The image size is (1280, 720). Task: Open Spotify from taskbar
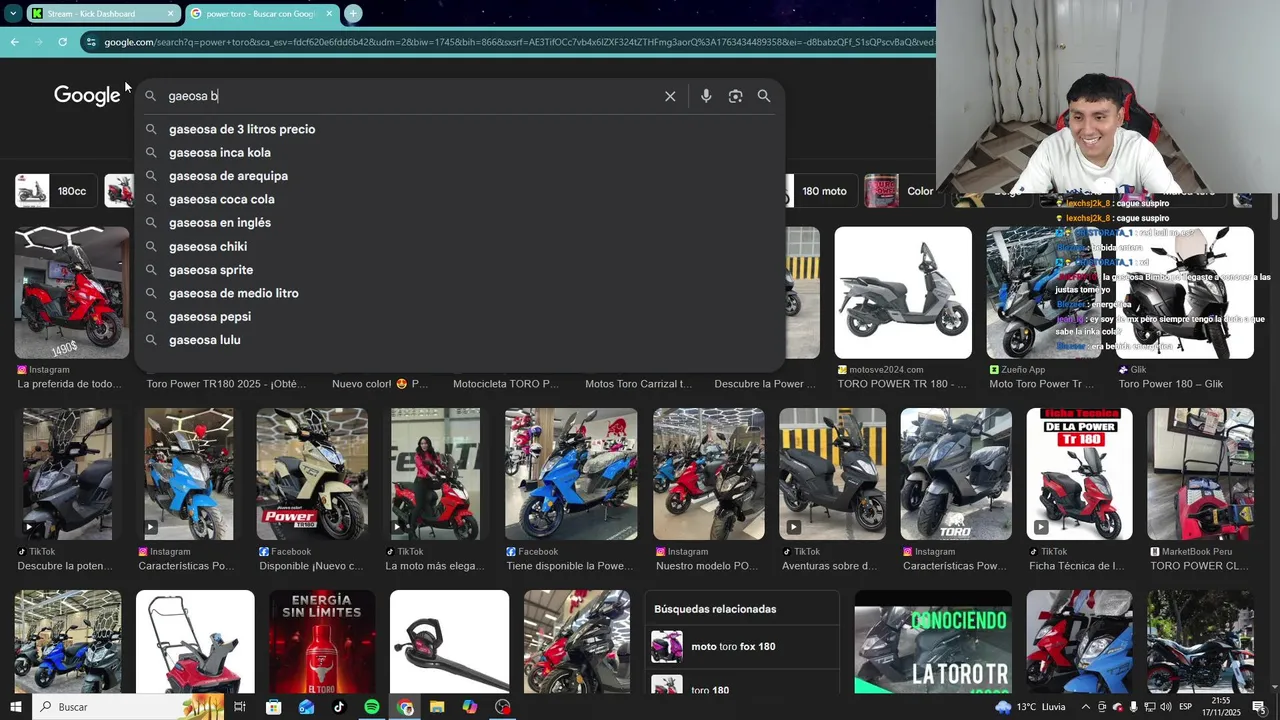pyautogui.click(x=371, y=707)
